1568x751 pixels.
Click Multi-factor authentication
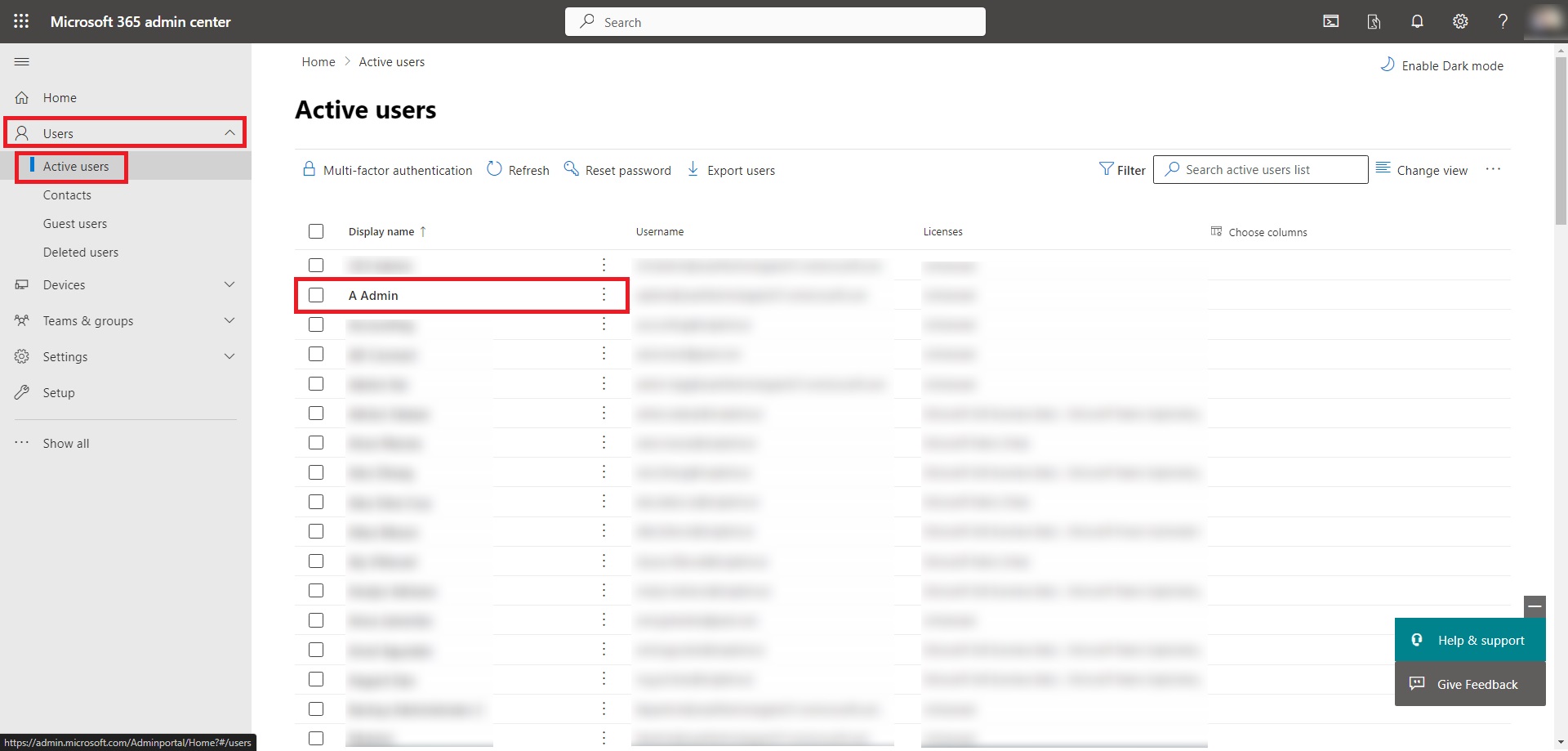pos(388,170)
